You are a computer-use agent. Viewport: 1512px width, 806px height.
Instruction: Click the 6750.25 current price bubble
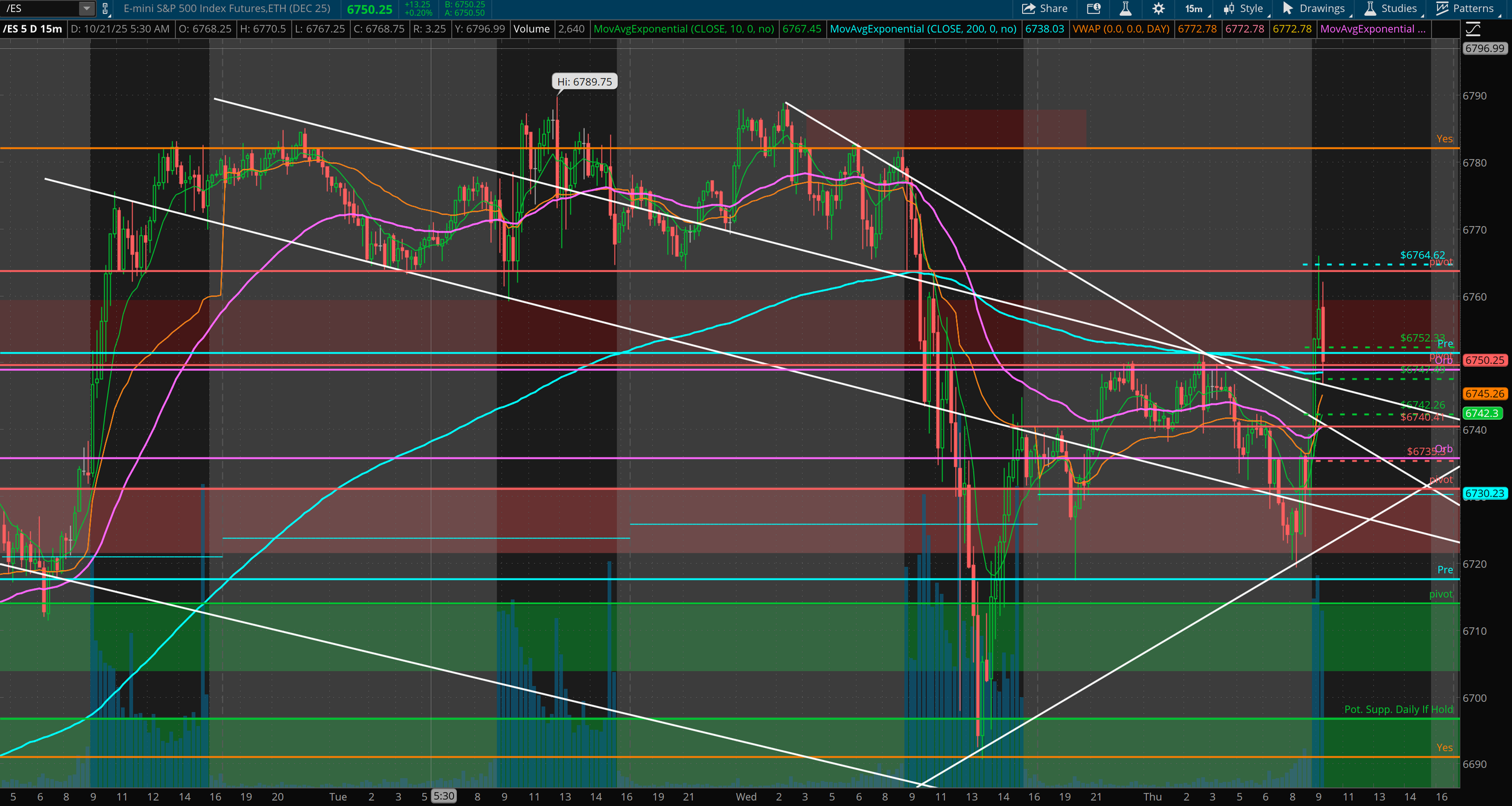[x=1484, y=360]
